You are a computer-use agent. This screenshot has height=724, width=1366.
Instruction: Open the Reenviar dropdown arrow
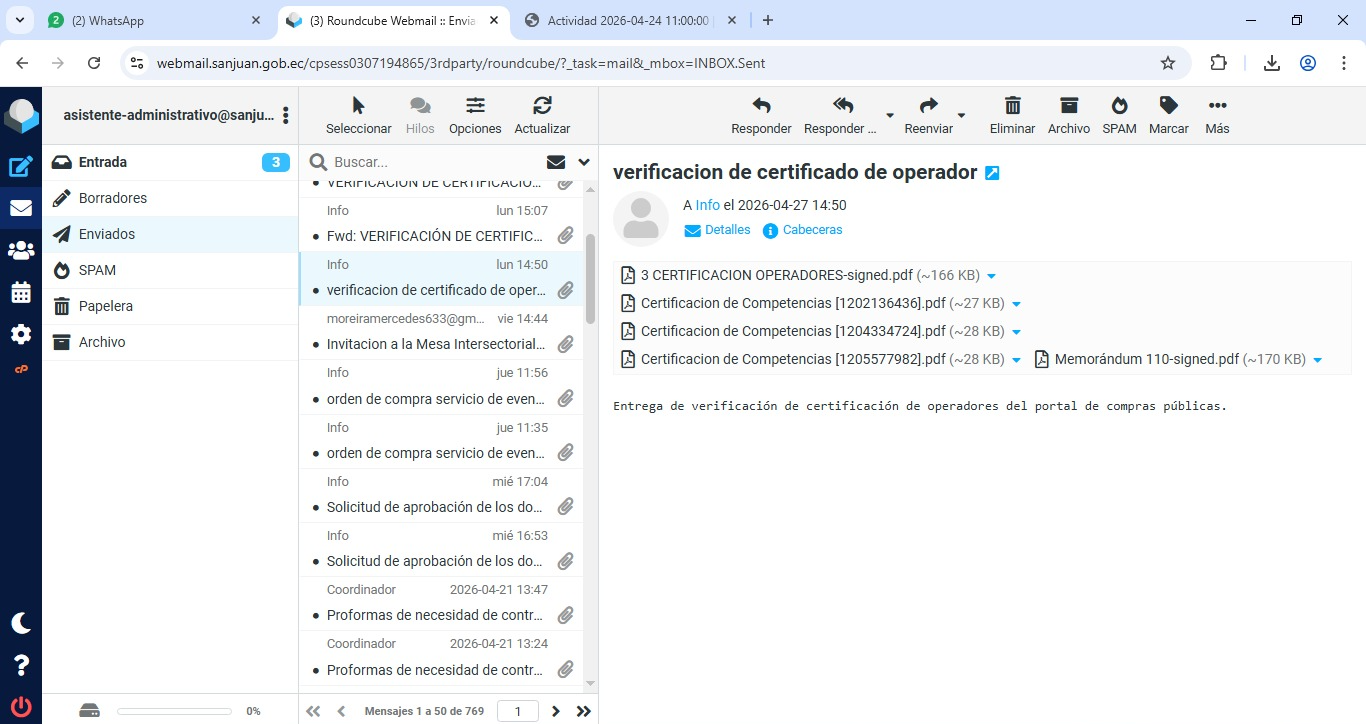click(x=961, y=115)
